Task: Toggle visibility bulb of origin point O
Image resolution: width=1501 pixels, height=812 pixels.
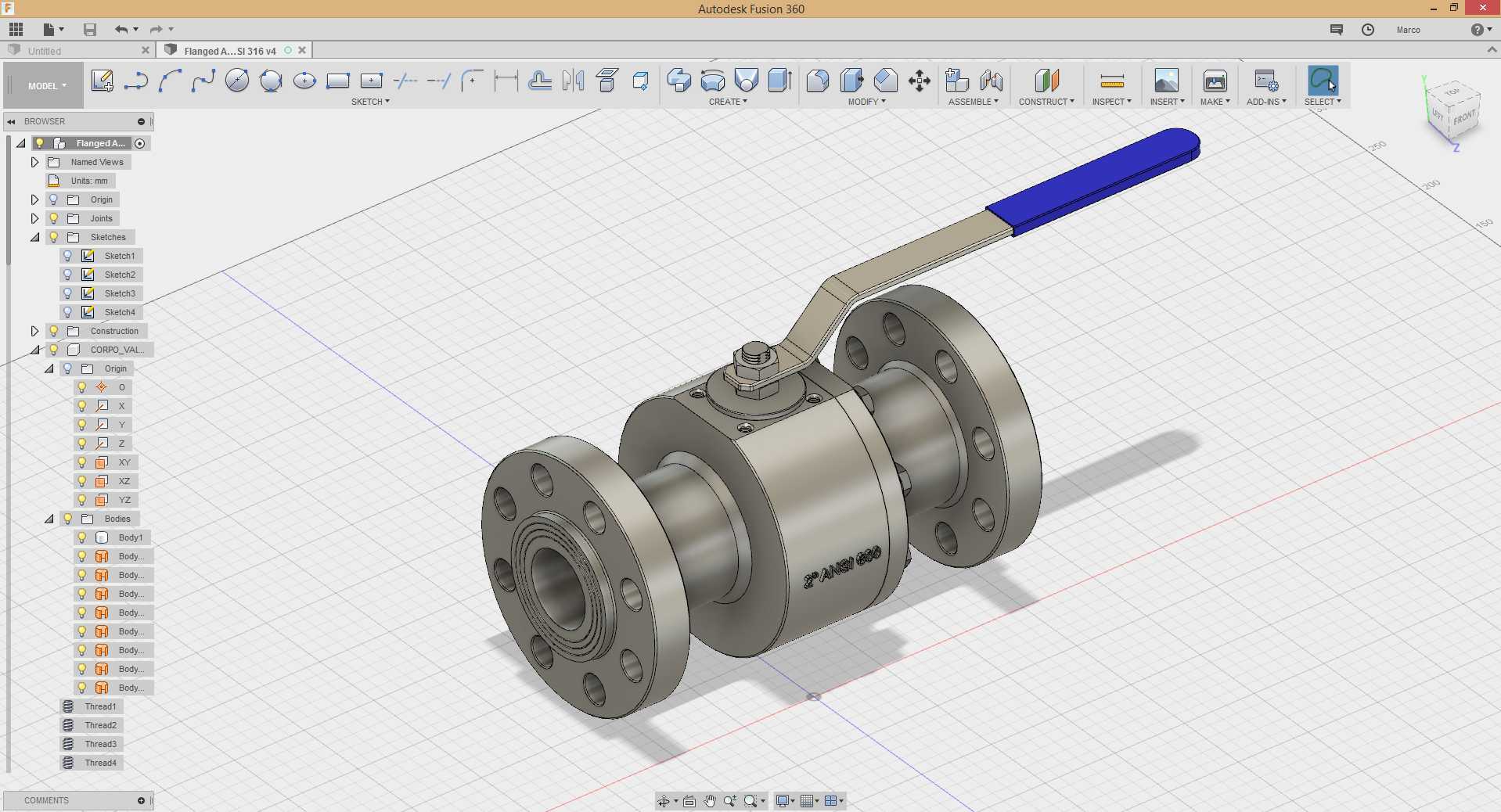Action: click(x=82, y=387)
